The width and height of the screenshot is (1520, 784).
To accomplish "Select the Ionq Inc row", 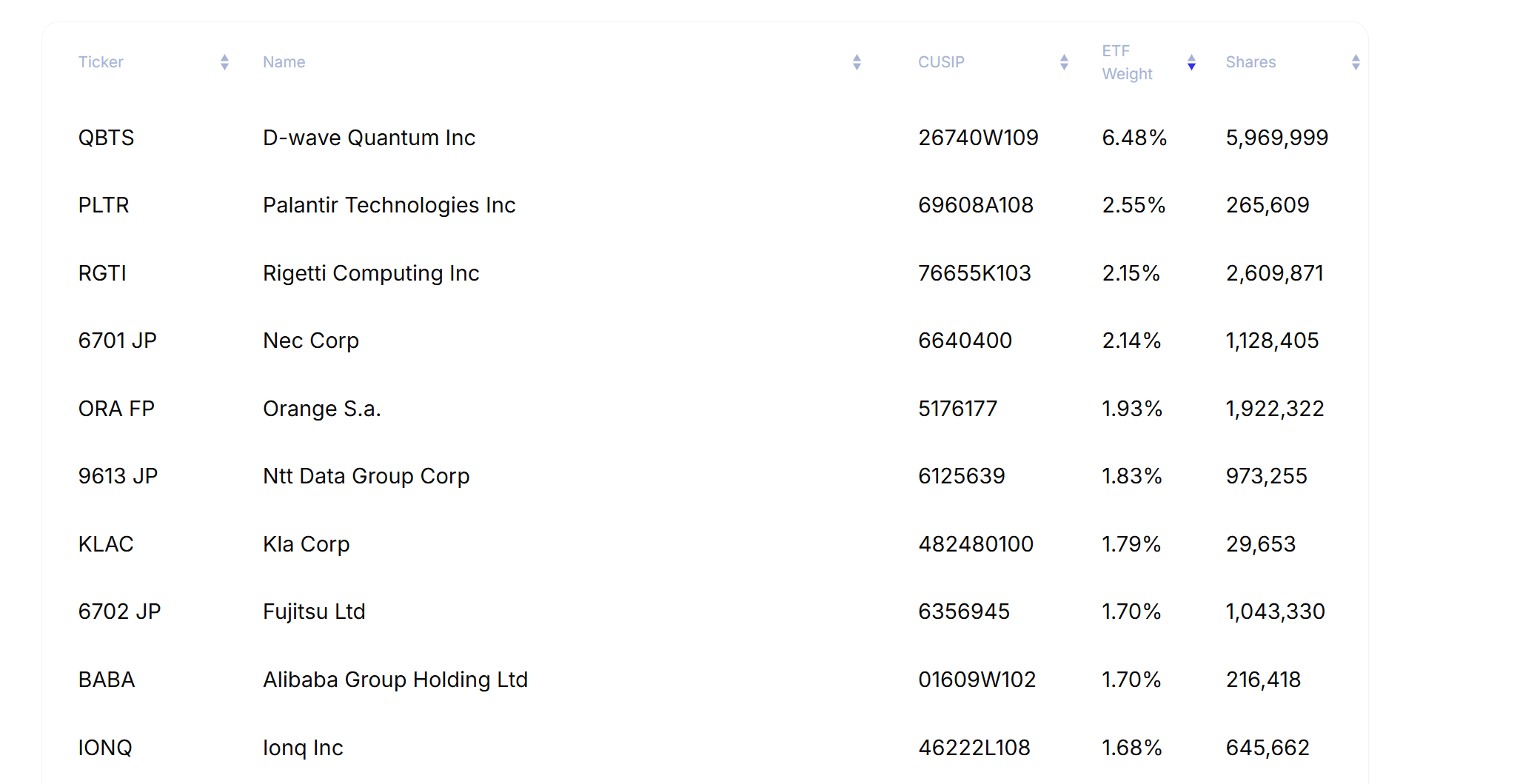I will (x=302, y=748).
